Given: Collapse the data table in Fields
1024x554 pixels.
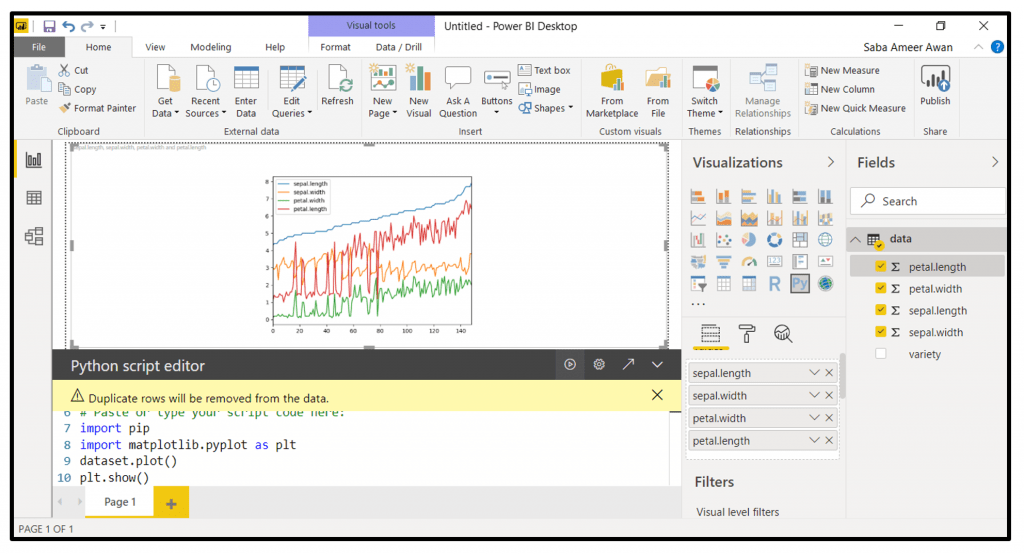Looking at the screenshot, I should point(856,239).
